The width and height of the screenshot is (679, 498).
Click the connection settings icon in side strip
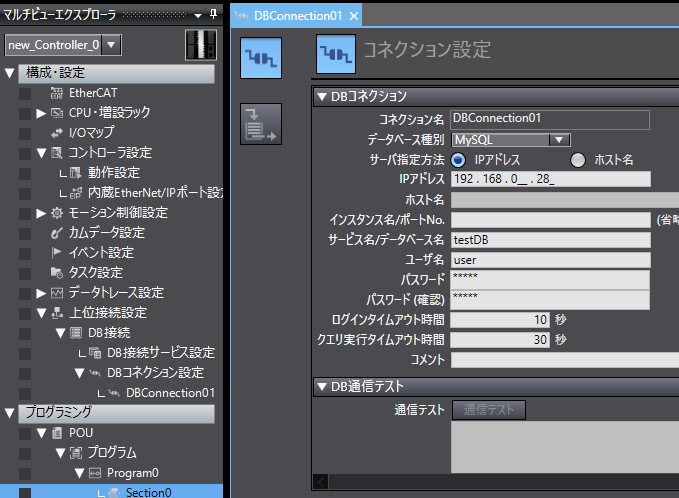261,58
